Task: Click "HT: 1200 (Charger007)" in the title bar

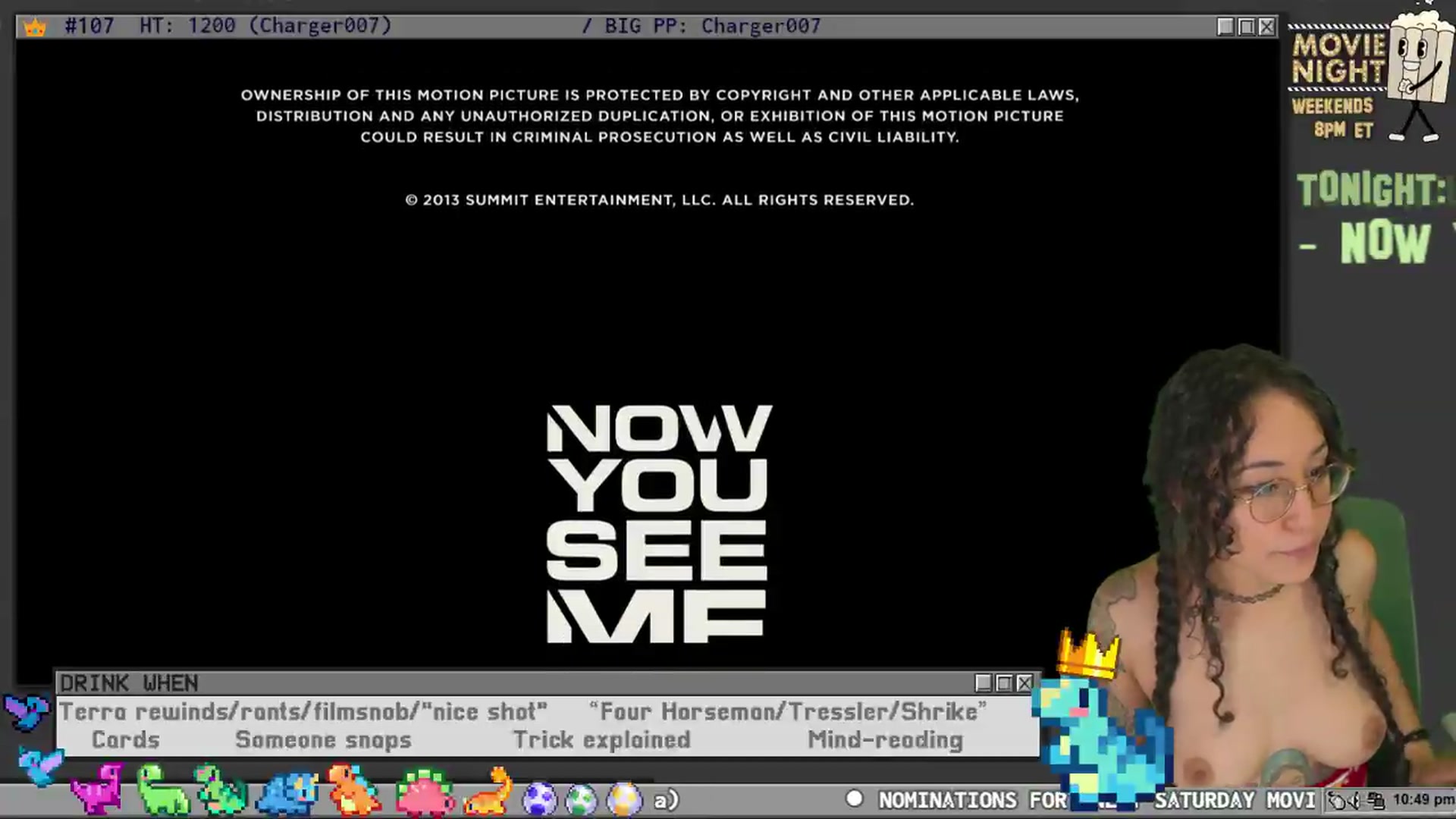Action: coord(265,26)
